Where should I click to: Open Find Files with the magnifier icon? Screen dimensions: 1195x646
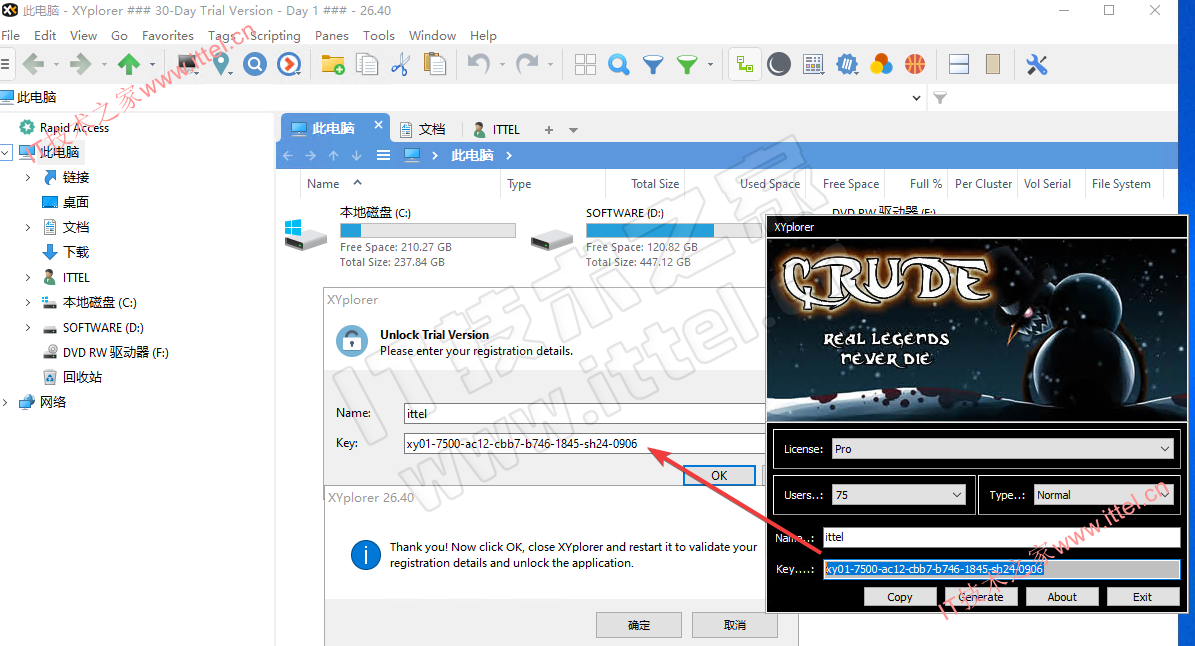pos(618,64)
